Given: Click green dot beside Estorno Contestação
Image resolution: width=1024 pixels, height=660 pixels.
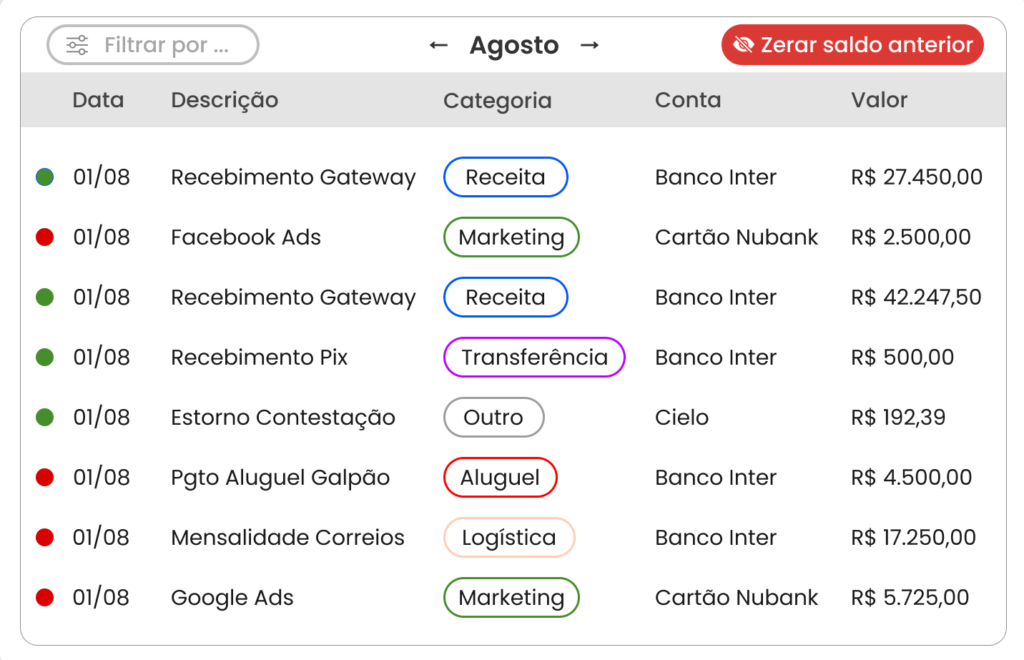Looking at the screenshot, I should 44,417.
